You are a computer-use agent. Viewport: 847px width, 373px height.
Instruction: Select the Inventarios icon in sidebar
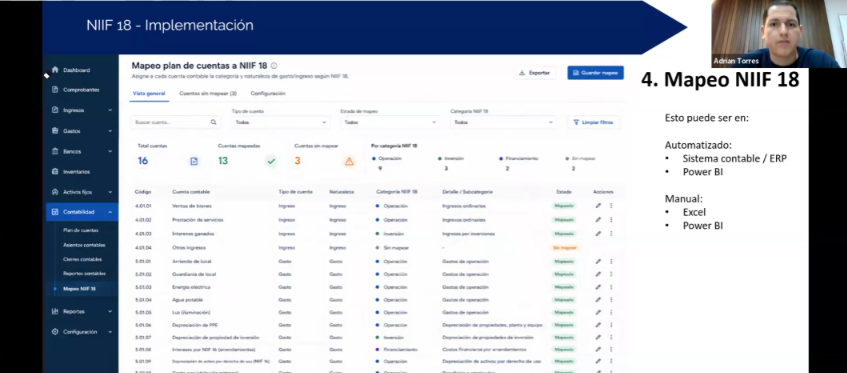(55, 172)
